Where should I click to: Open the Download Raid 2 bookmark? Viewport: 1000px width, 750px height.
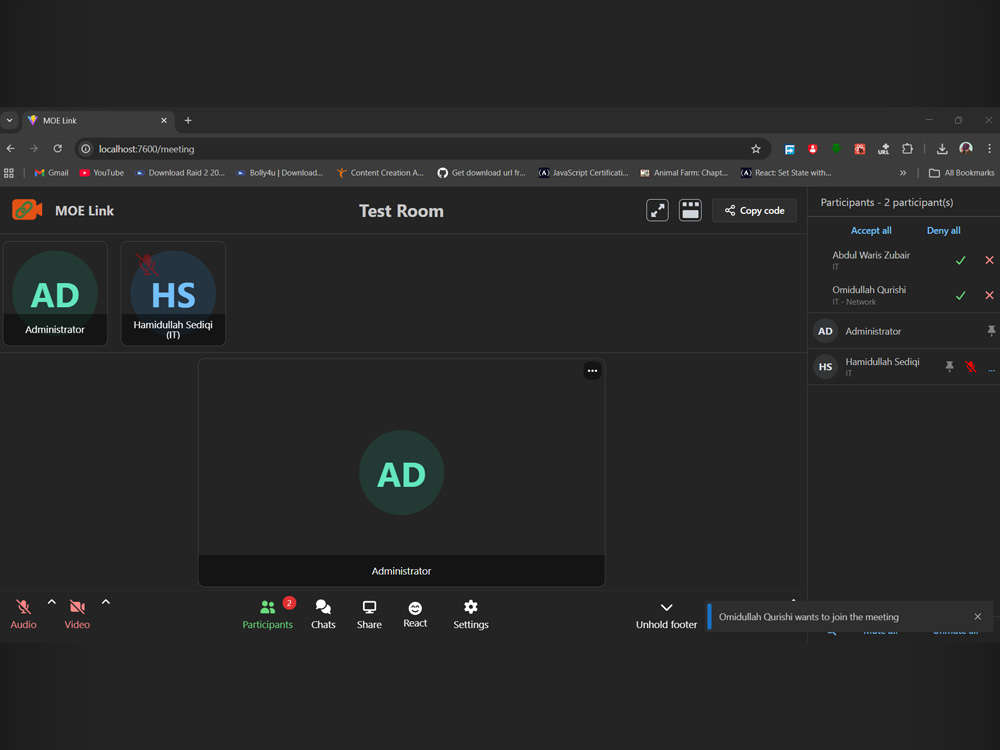click(180, 173)
